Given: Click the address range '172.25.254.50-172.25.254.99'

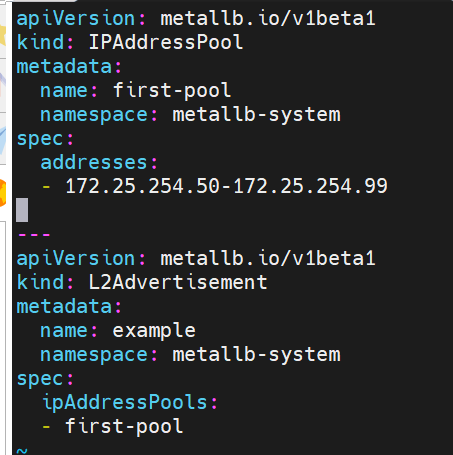Looking at the screenshot, I should (x=226, y=186).
